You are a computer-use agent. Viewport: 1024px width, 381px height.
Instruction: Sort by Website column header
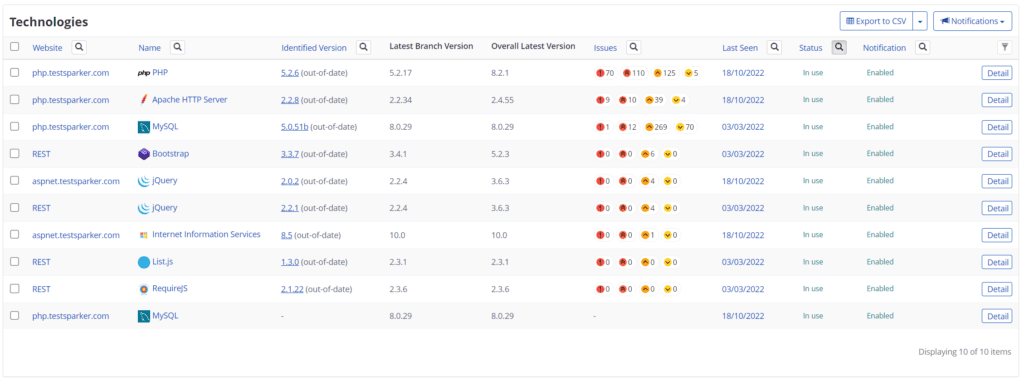point(48,48)
